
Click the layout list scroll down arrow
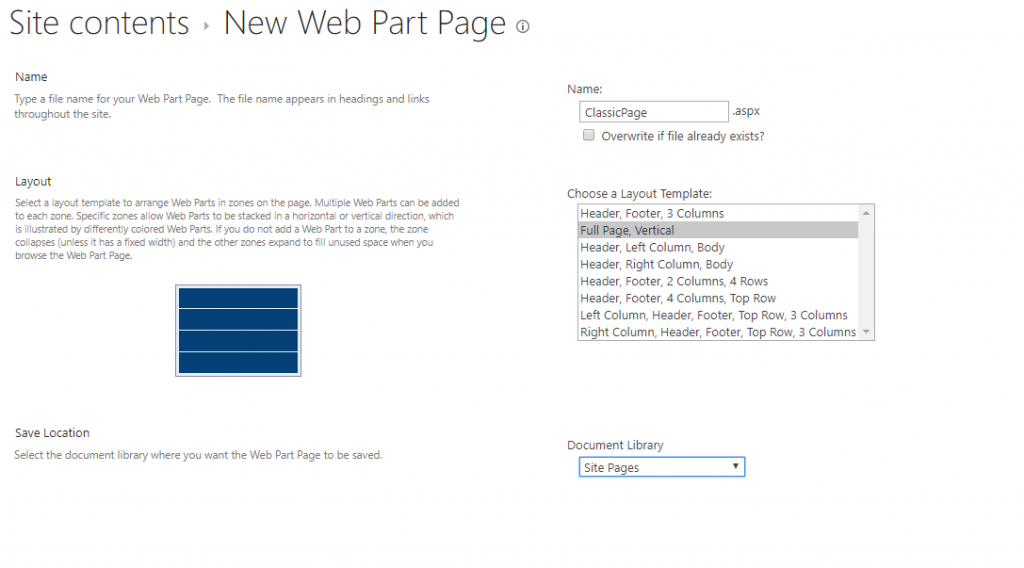(866, 332)
